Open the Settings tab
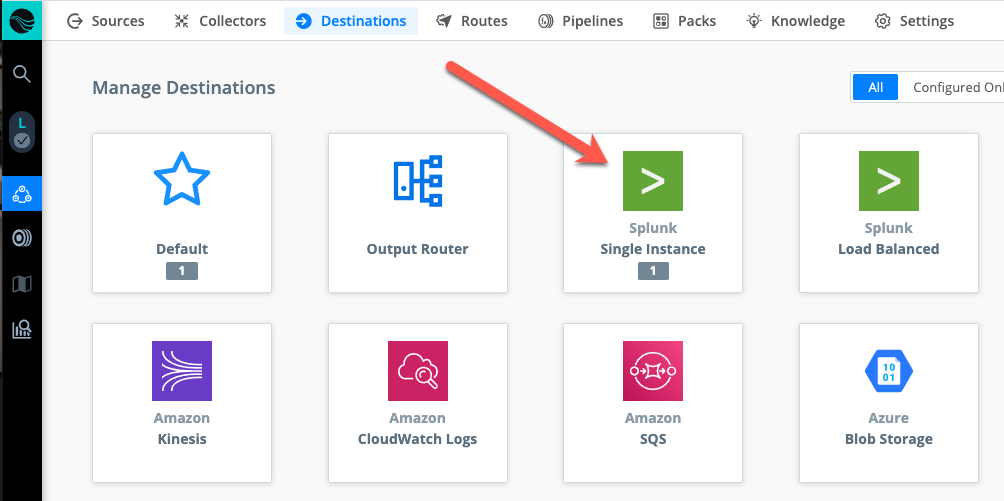Screen dimensions: 1004x501 tap(914, 21)
